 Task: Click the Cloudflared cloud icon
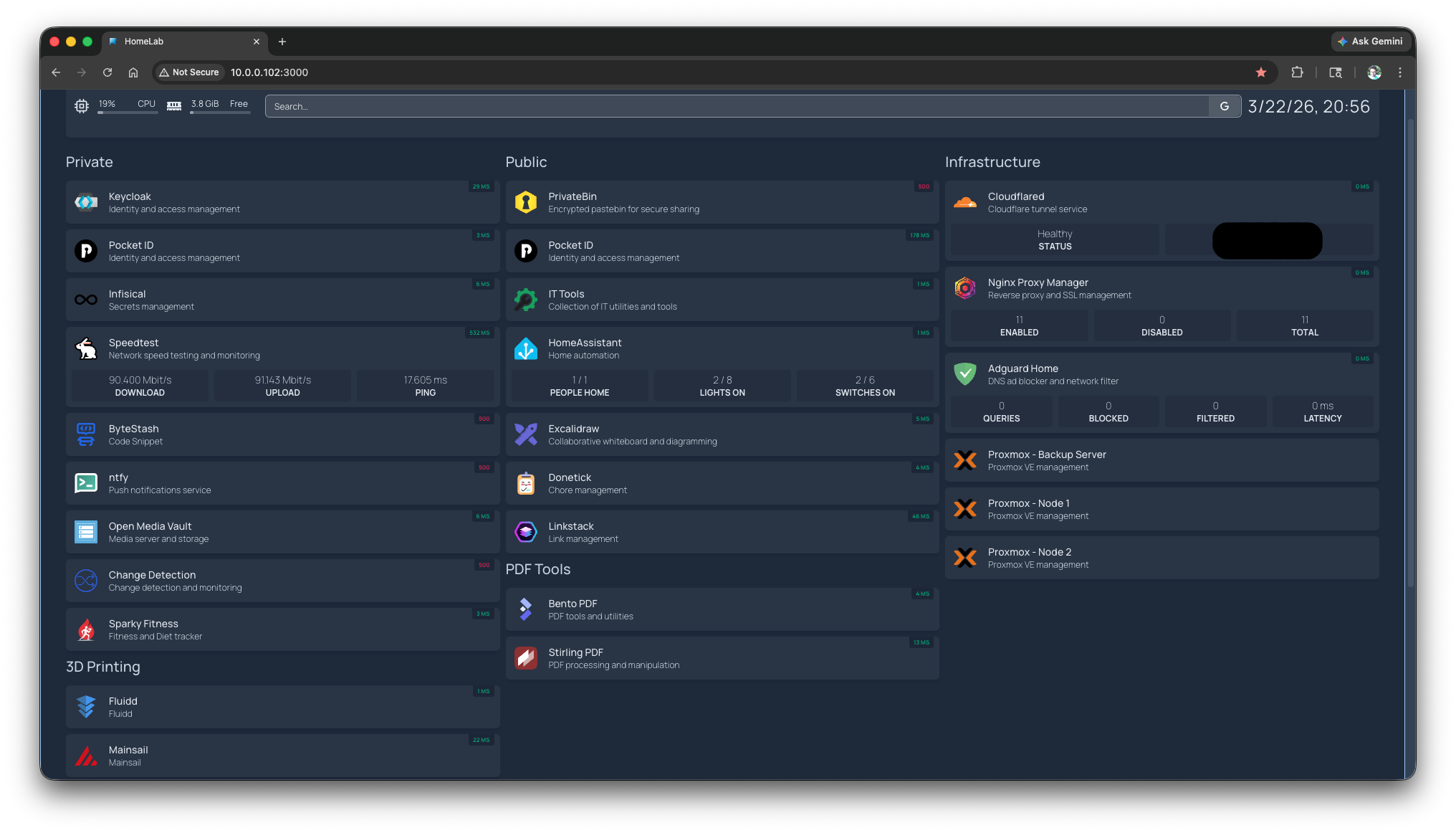point(965,202)
